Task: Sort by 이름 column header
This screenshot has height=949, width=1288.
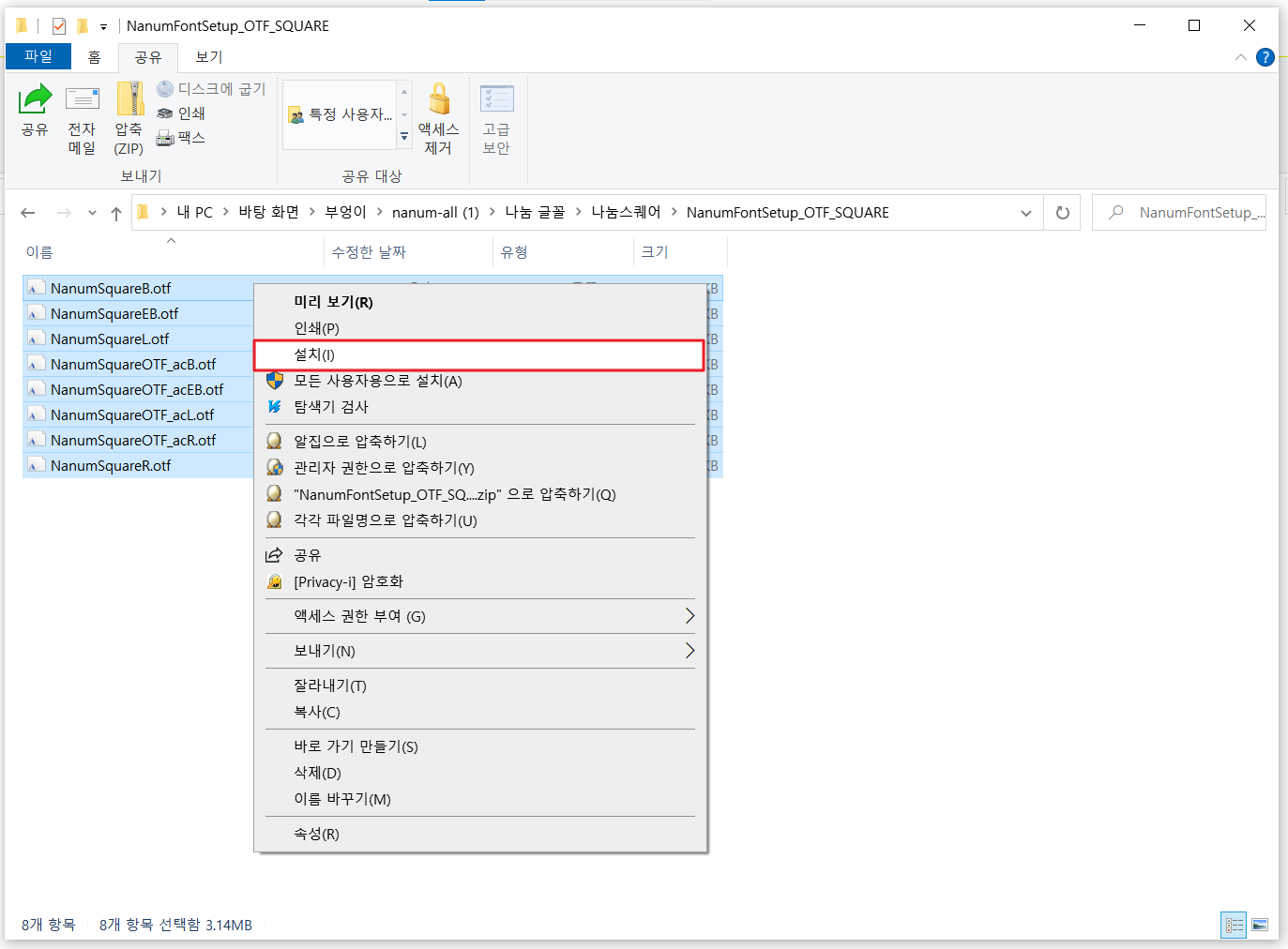Action: pyautogui.click(x=172, y=252)
